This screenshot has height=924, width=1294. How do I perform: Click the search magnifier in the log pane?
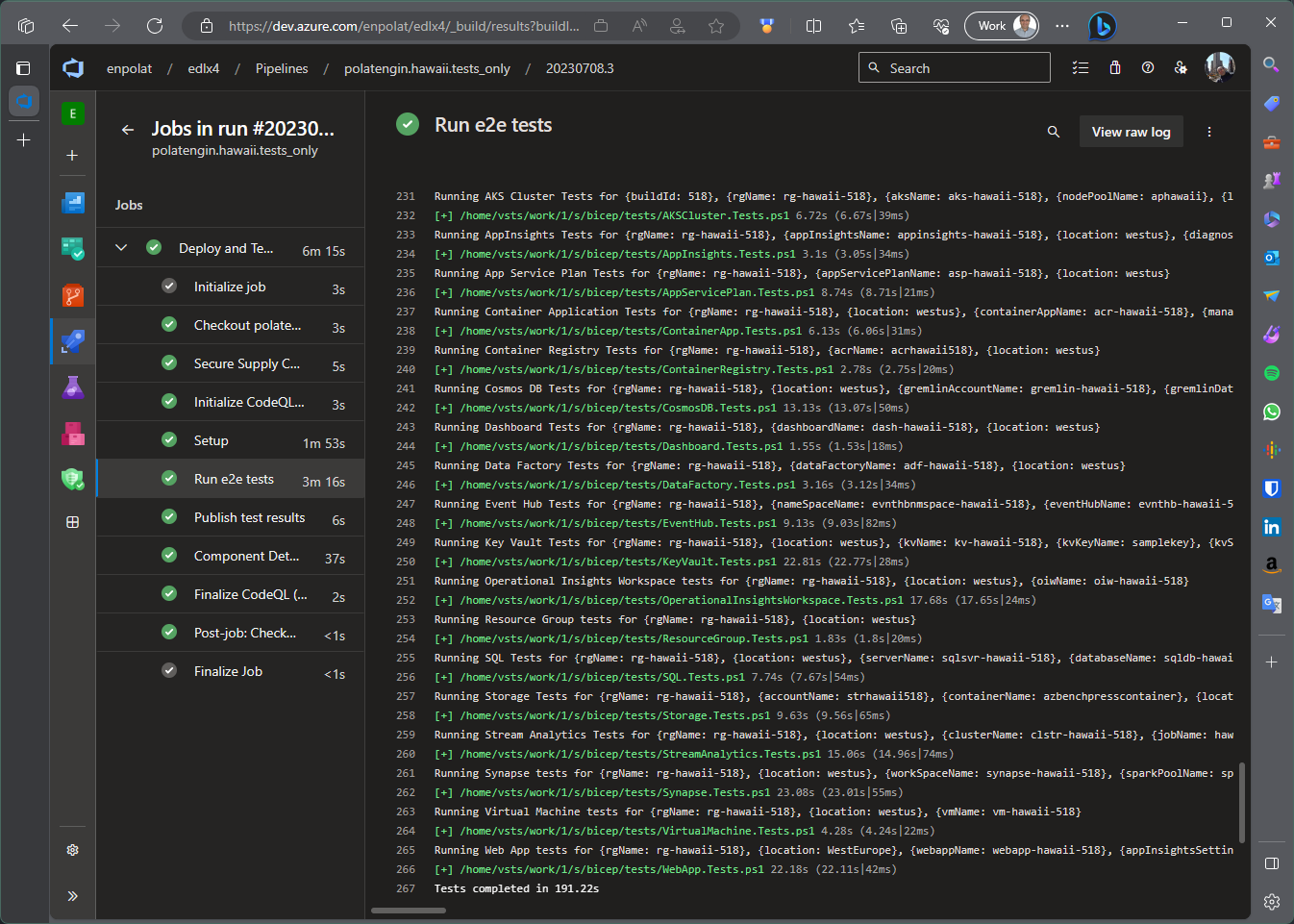[x=1054, y=132]
